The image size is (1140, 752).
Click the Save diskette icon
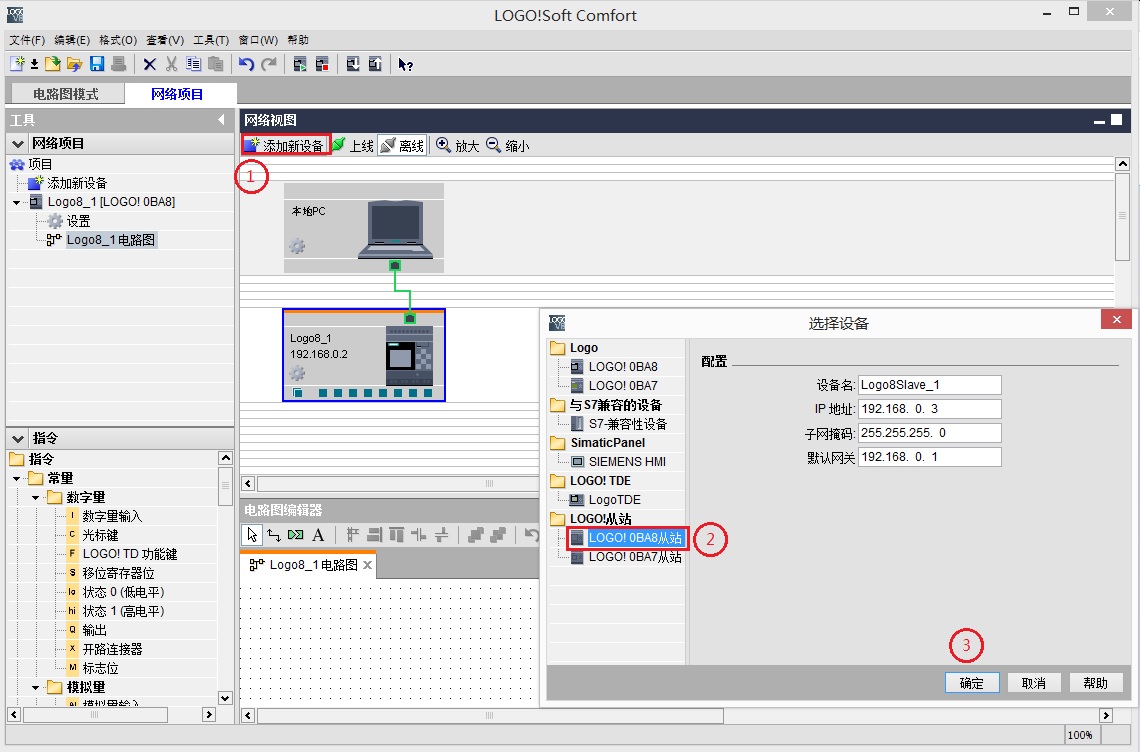click(97, 64)
